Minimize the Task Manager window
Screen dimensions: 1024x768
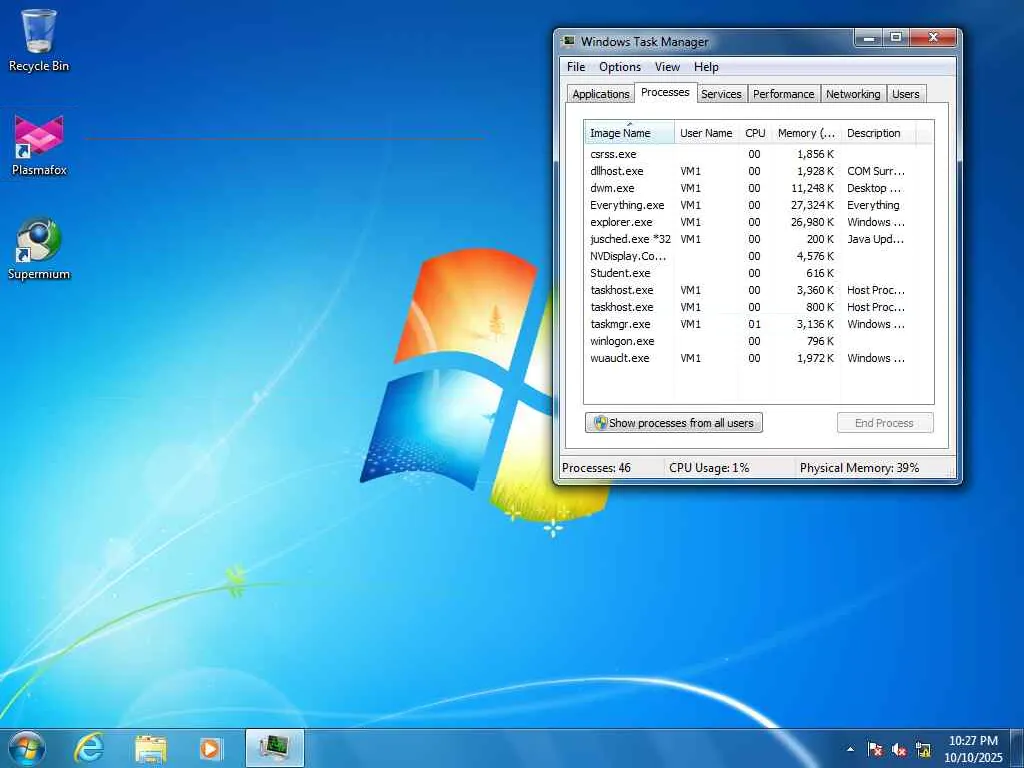869,39
